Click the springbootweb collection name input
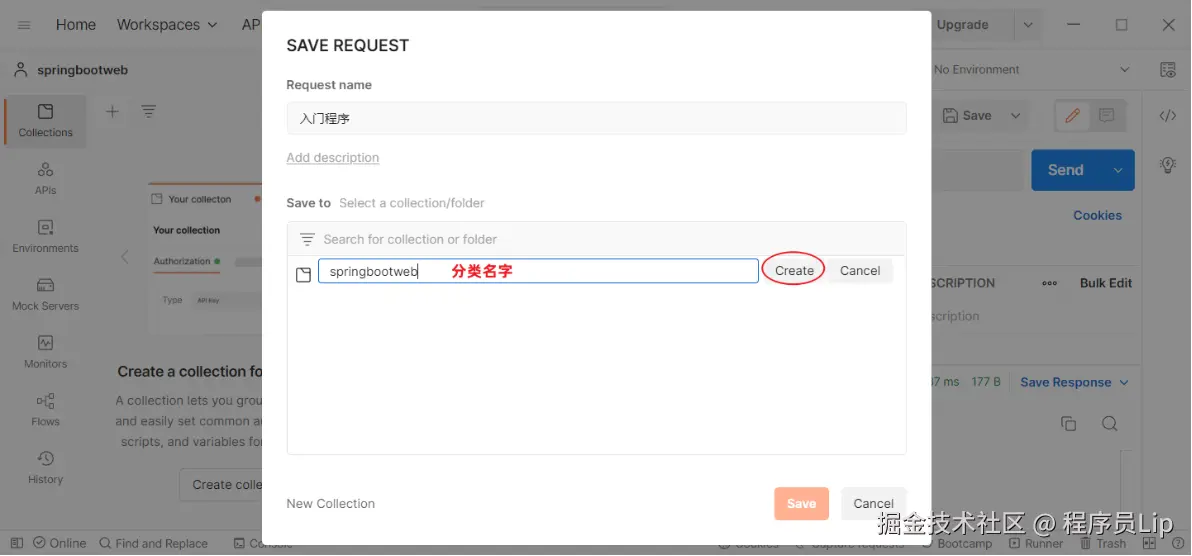The image size is (1192, 556). click(x=538, y=271)
